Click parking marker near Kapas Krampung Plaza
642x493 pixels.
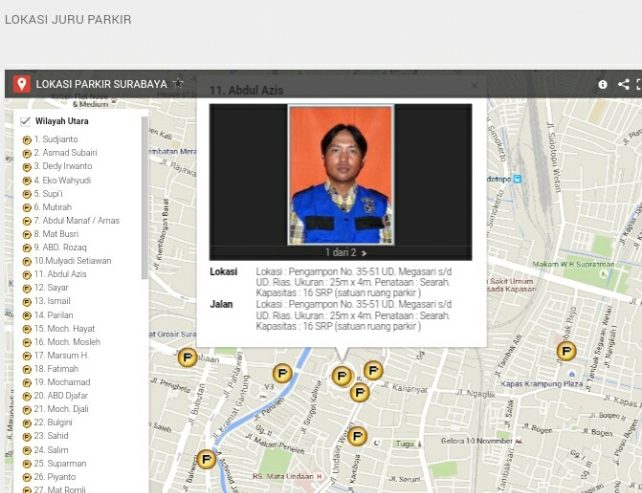567,351
